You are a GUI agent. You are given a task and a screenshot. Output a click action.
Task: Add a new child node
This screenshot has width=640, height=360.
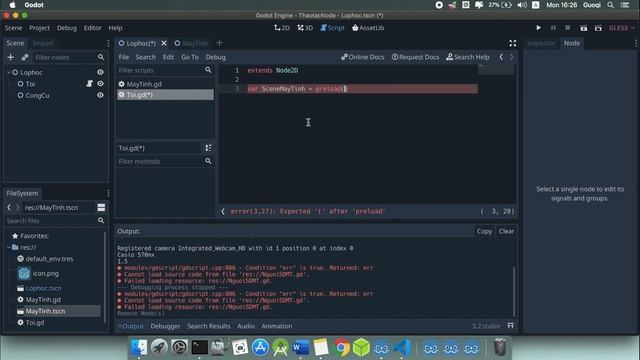[x=11, y=57]
